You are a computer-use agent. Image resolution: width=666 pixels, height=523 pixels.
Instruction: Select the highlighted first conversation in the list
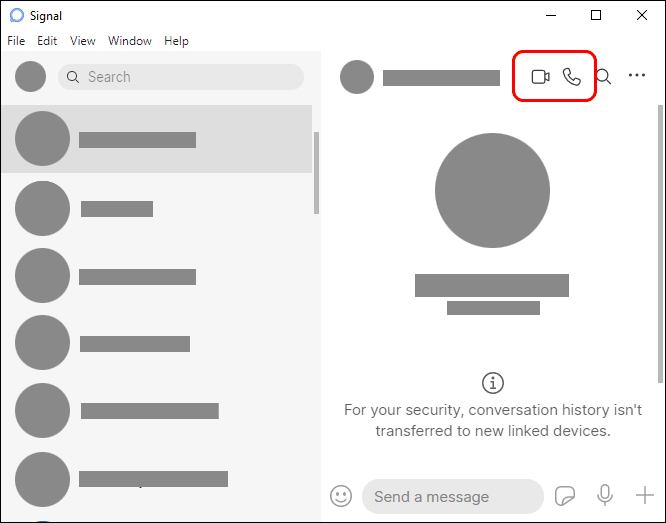(x=157, y=139)
